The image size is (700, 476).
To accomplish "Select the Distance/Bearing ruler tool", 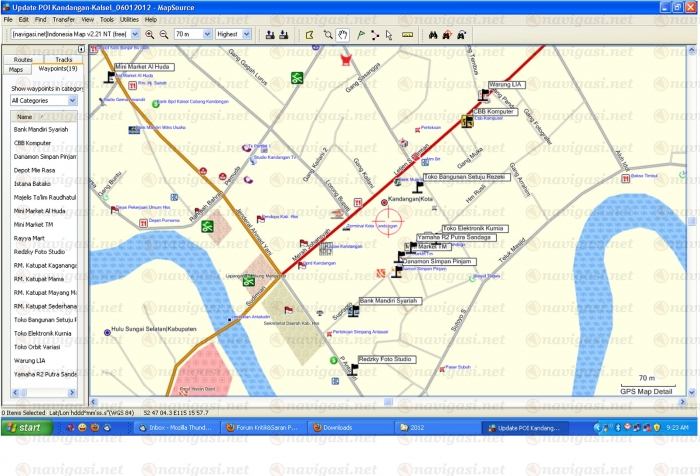I will 407,34.
